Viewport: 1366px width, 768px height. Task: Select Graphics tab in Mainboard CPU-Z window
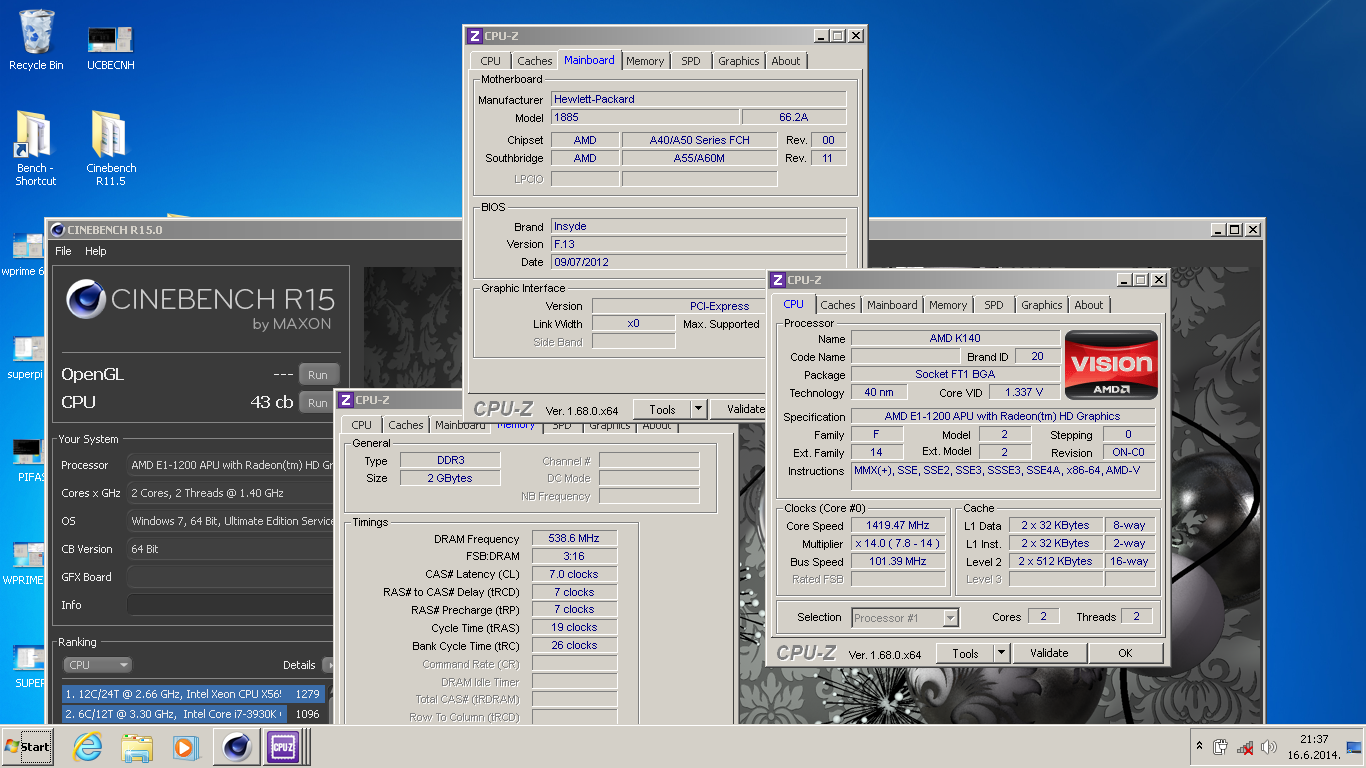pyautogui.click(x=738, y=61)
